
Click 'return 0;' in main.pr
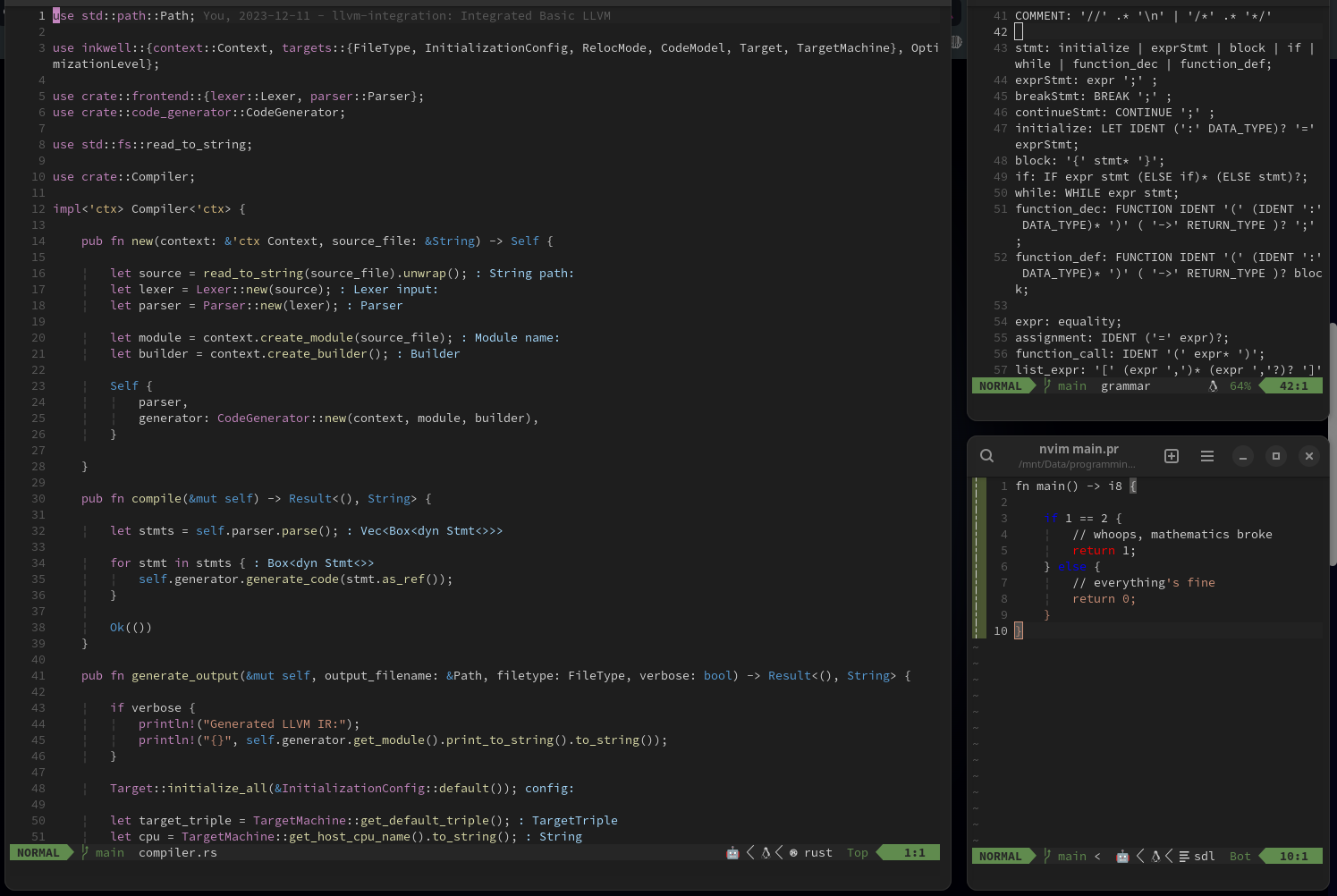click(x=1104, y=599)
